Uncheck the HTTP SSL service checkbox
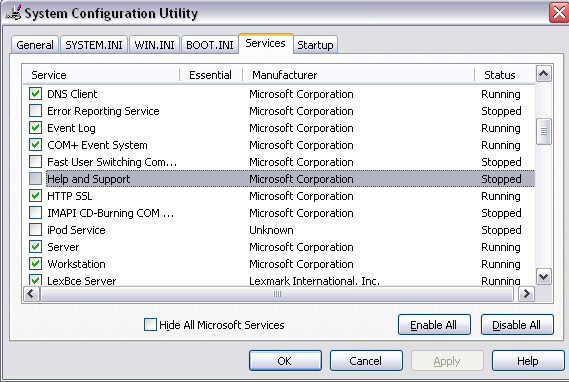 [x=35, y=196]
